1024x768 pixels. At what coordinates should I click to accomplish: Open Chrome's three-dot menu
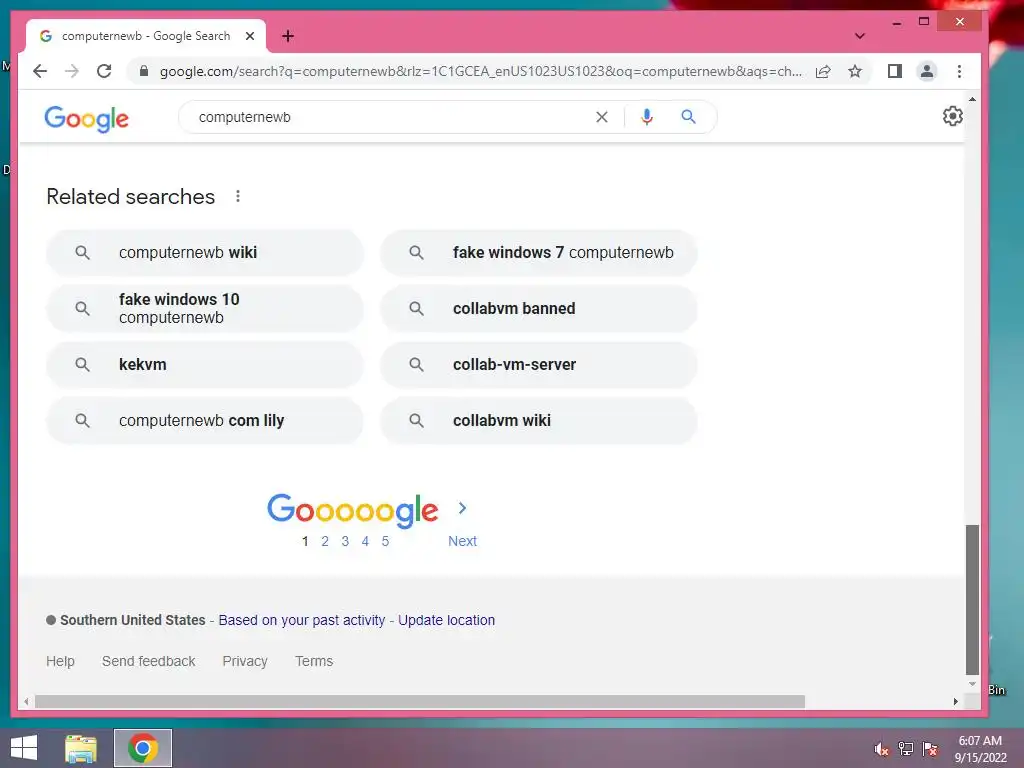coord(959,71)
